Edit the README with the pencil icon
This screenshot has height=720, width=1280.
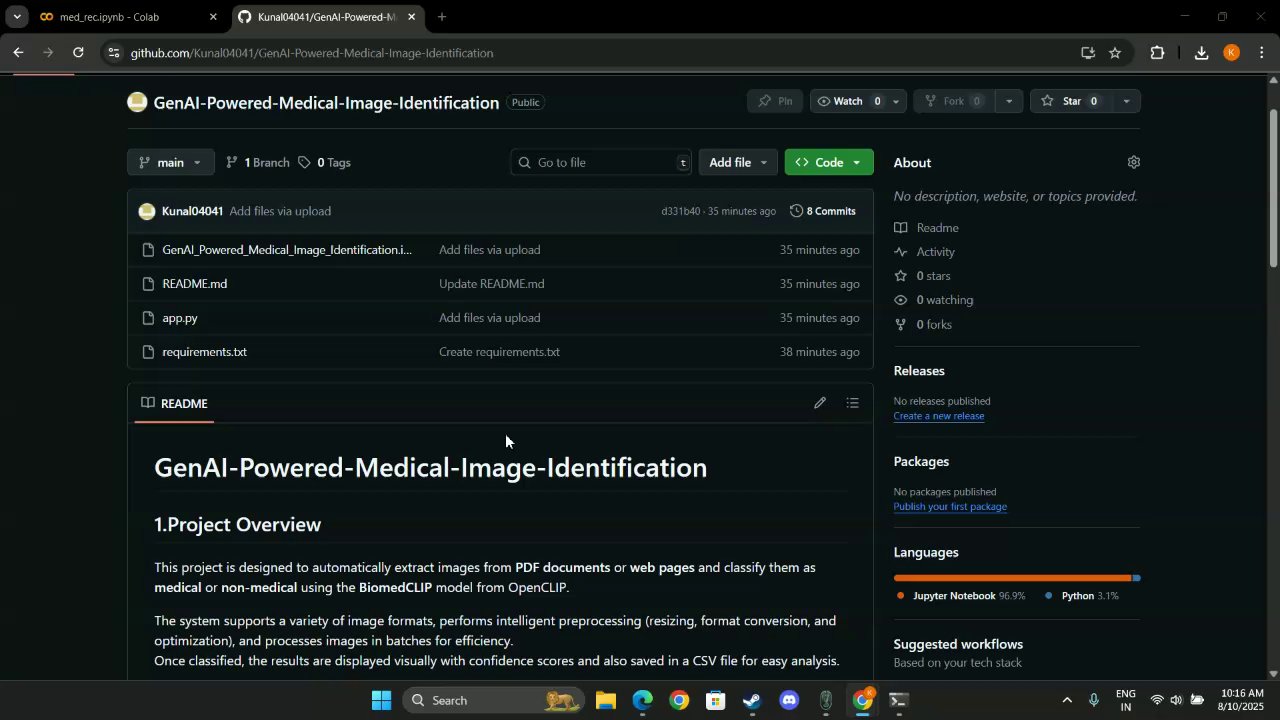pos(820,403)
